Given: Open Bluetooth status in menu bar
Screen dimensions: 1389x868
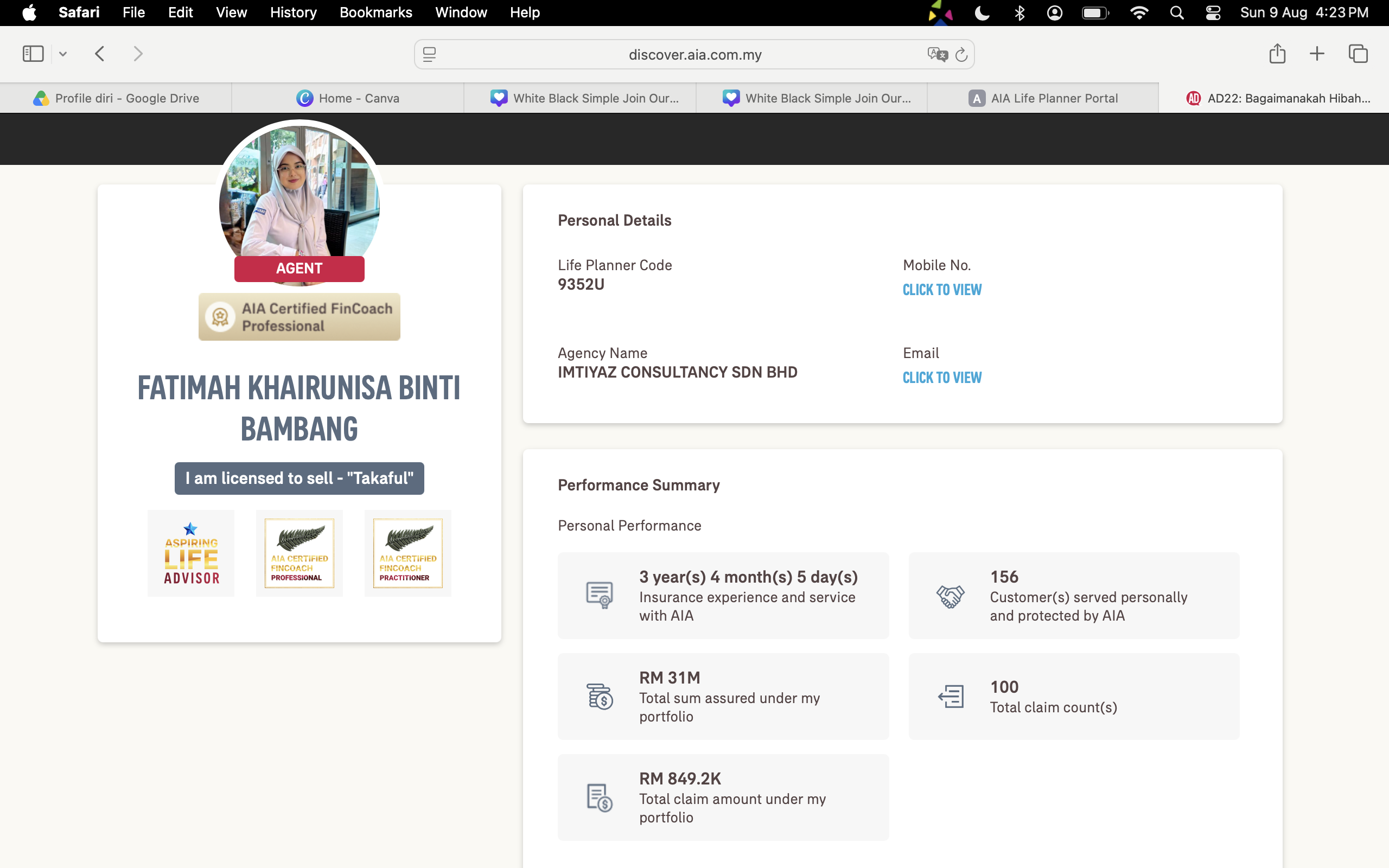Looking at the screenshot, I should pos(1020,12).
